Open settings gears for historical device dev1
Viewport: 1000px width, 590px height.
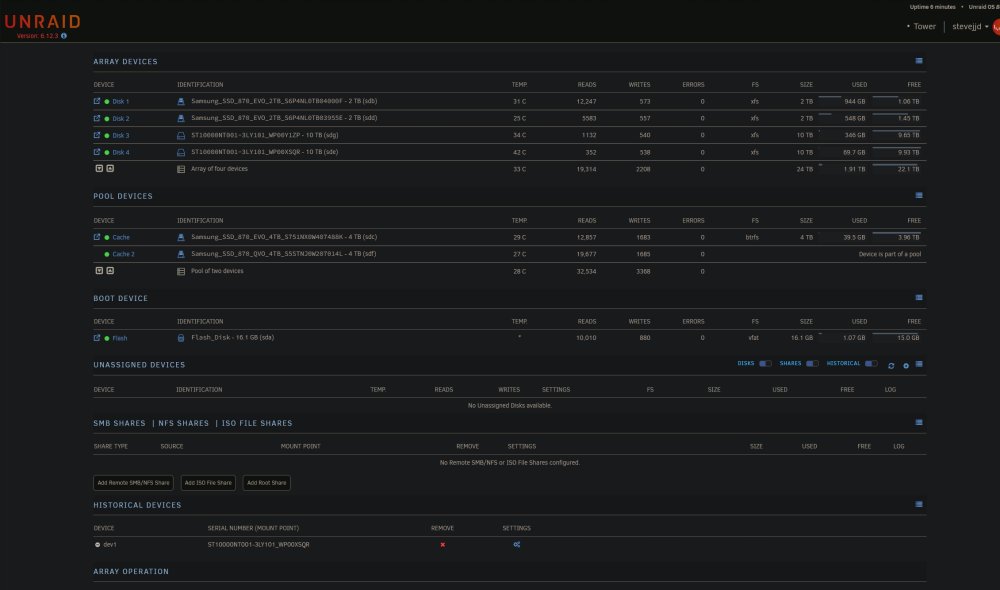517,544
